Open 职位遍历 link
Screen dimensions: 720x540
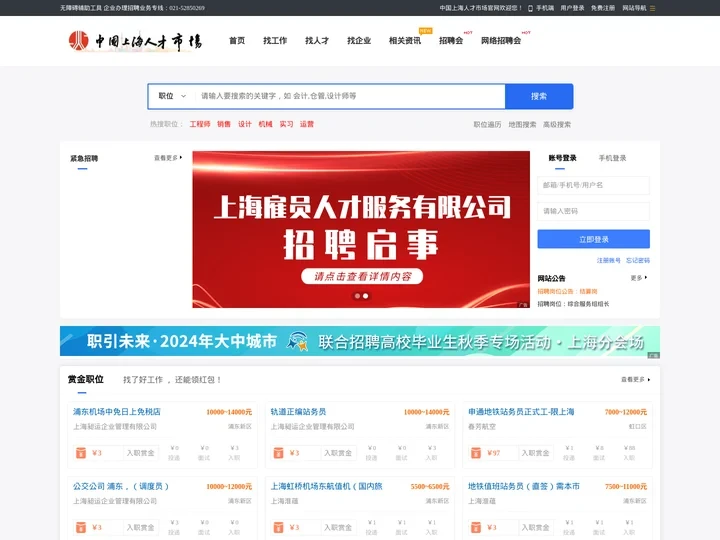pos(487,124)
